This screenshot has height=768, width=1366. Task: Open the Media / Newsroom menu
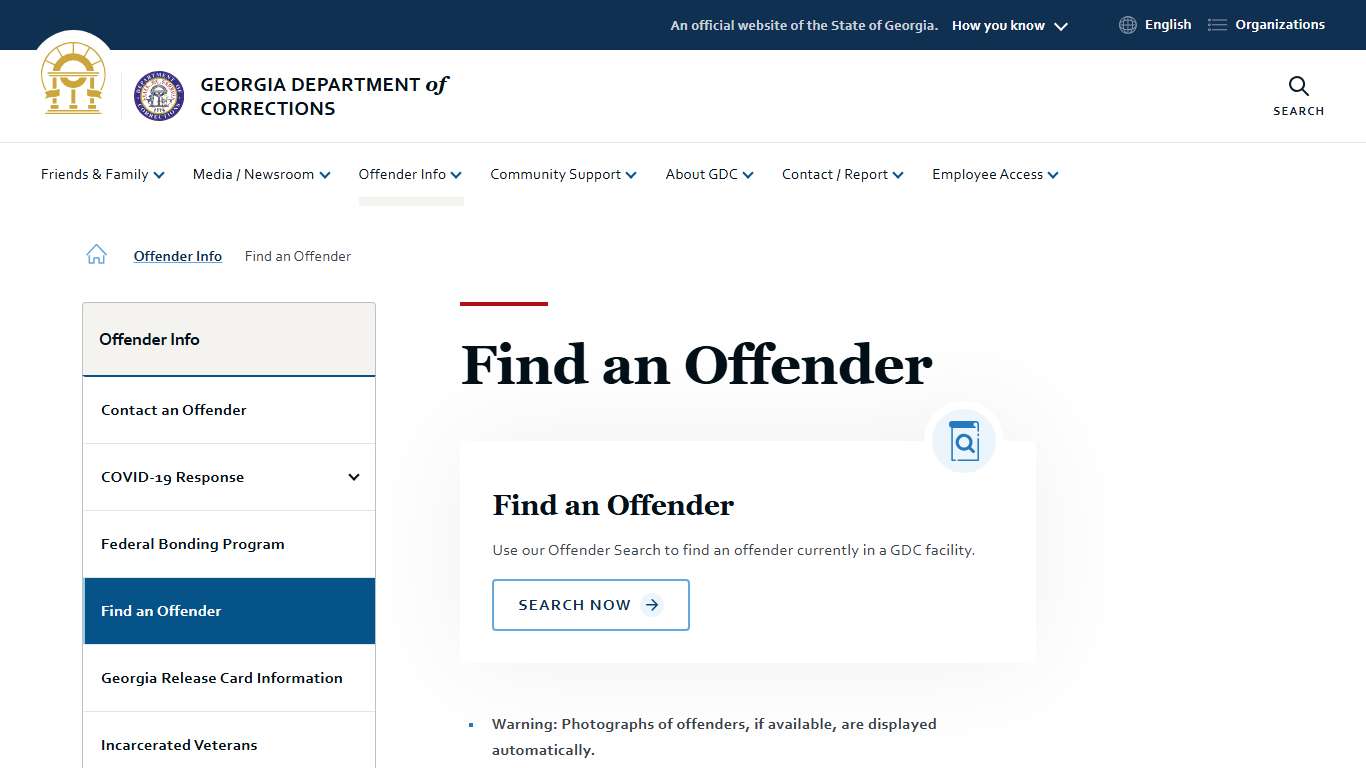[x=260, y=174]
